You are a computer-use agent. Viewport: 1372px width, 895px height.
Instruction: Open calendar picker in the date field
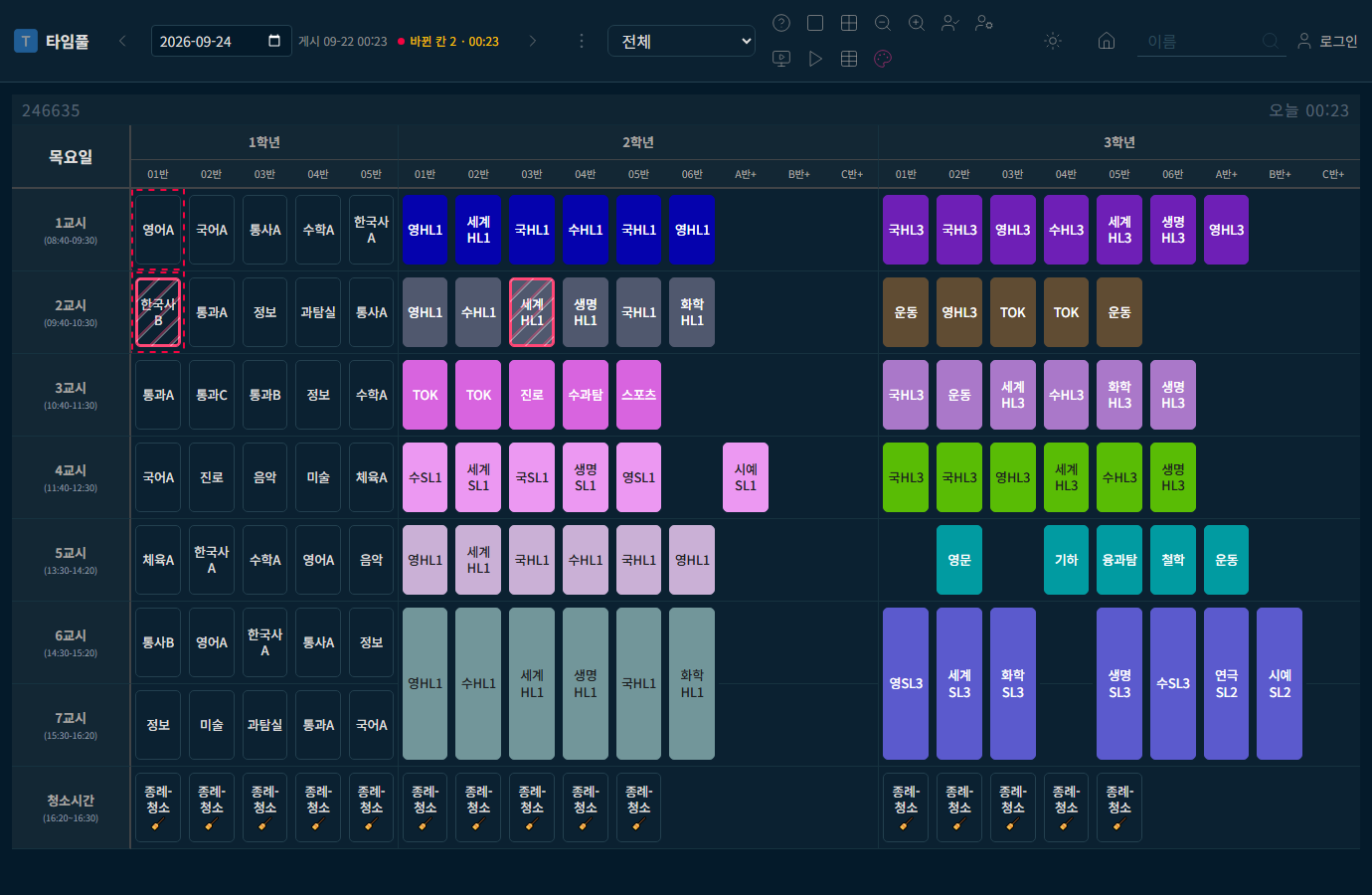point(274,41)
